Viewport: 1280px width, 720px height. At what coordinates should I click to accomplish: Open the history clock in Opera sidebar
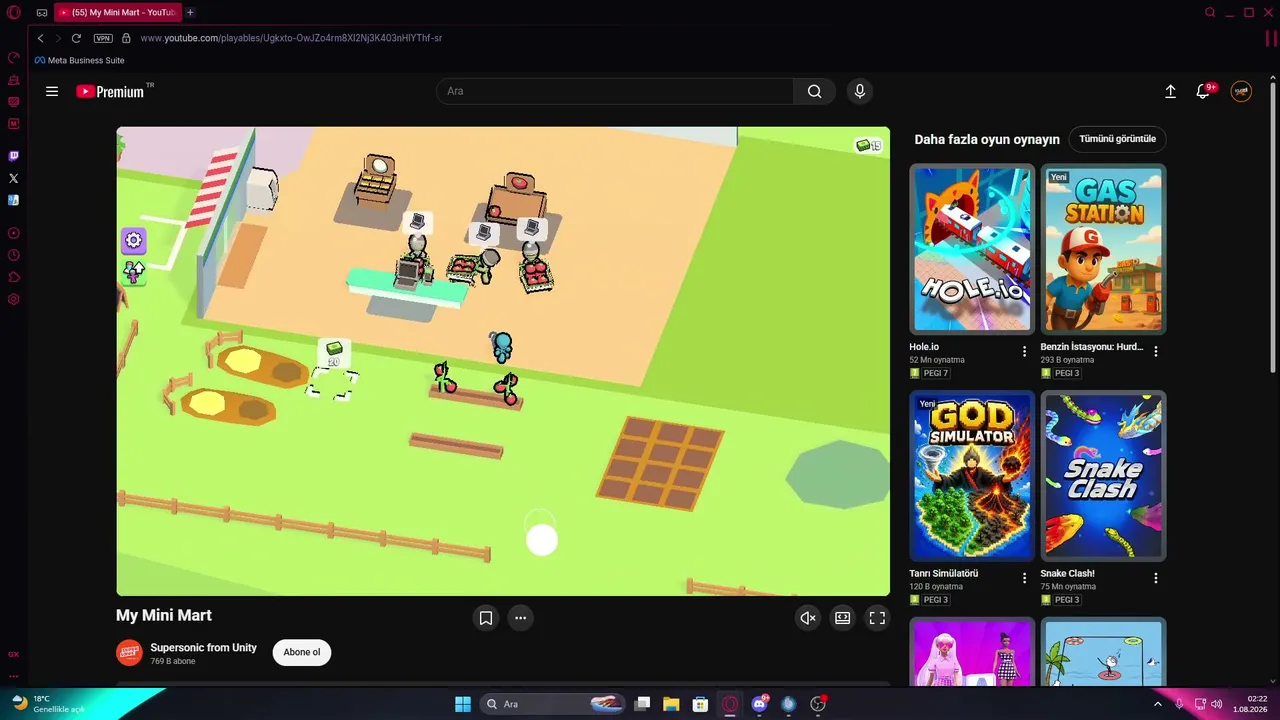click(13, 255)
